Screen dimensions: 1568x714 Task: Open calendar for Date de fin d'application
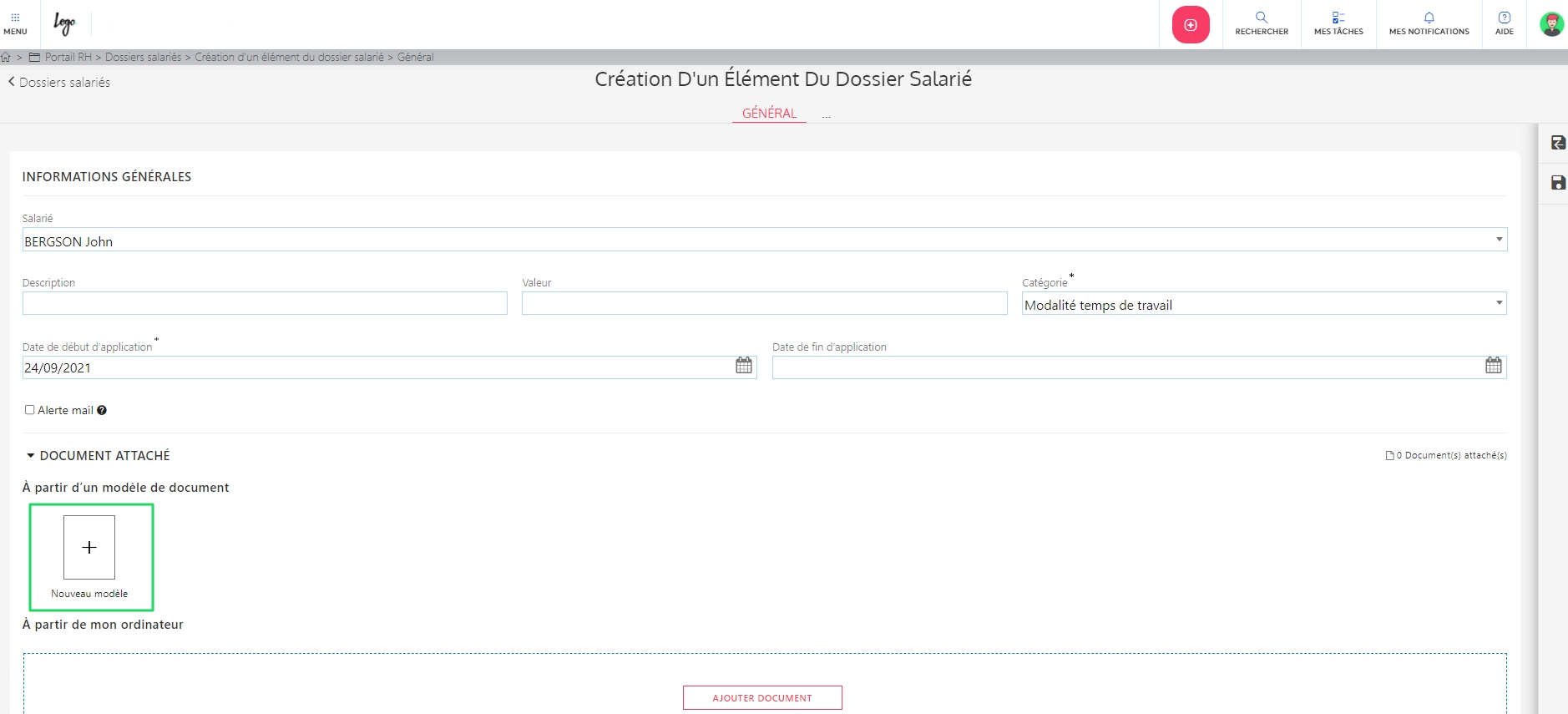(1494, 366)
